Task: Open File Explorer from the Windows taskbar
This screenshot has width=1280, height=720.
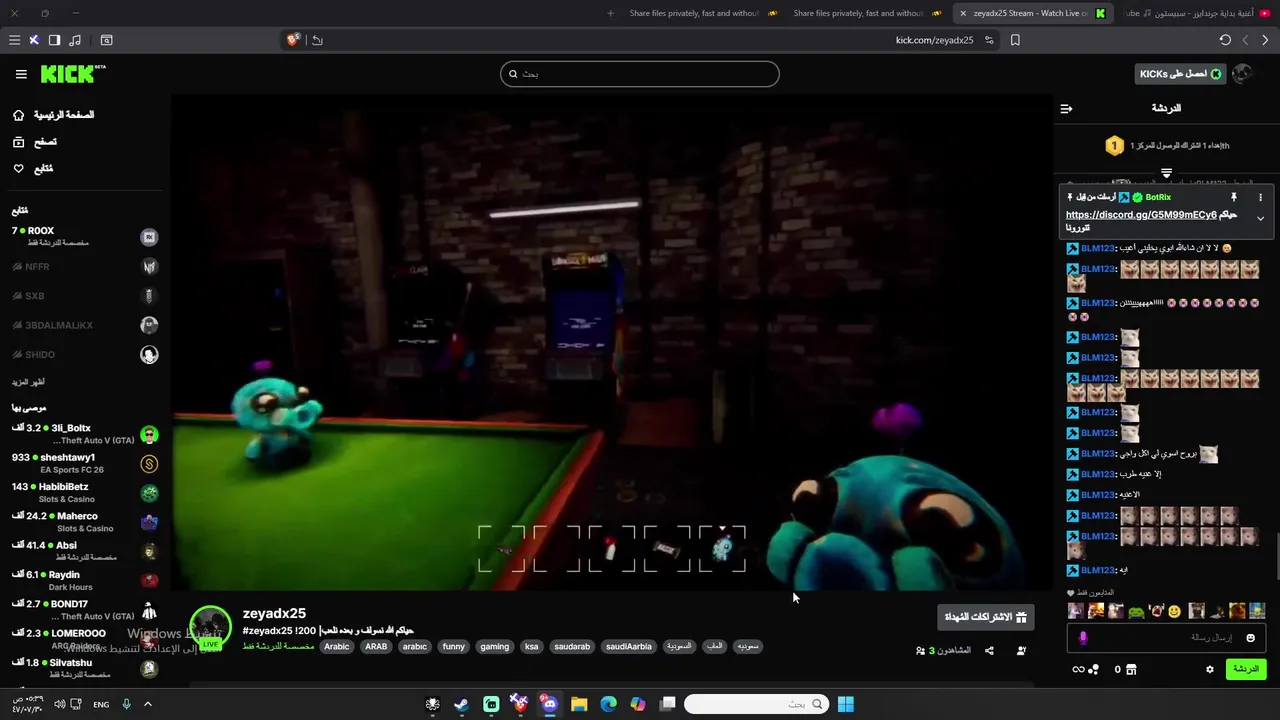Action: tap(579, 704)
